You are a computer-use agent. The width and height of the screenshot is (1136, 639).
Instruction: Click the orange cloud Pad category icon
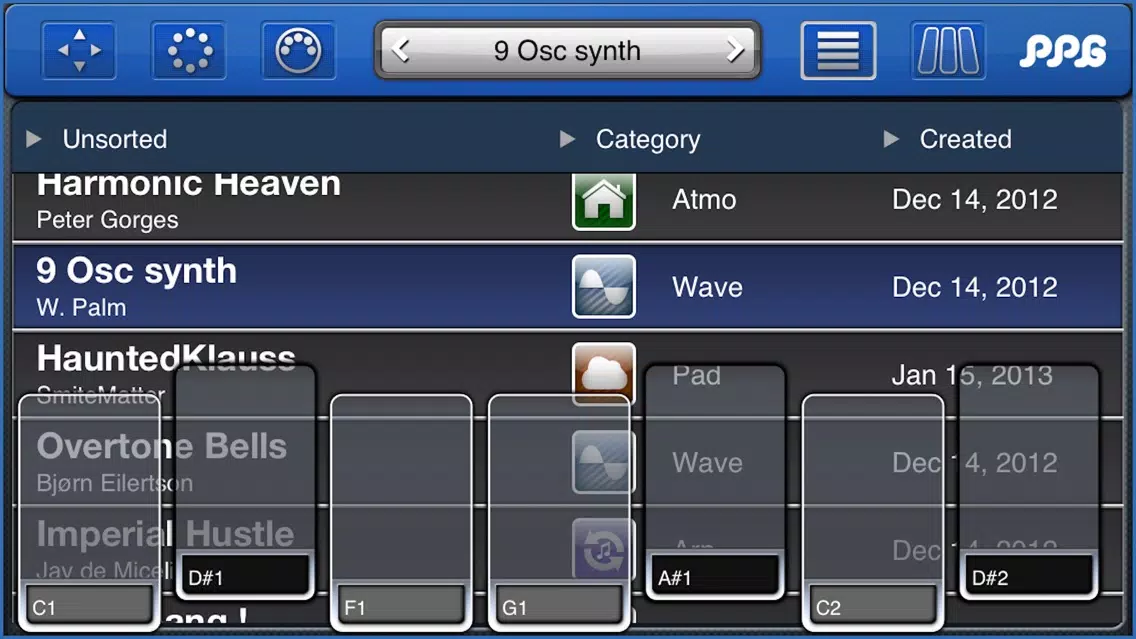pyautogui.click(x=604, y=372)
